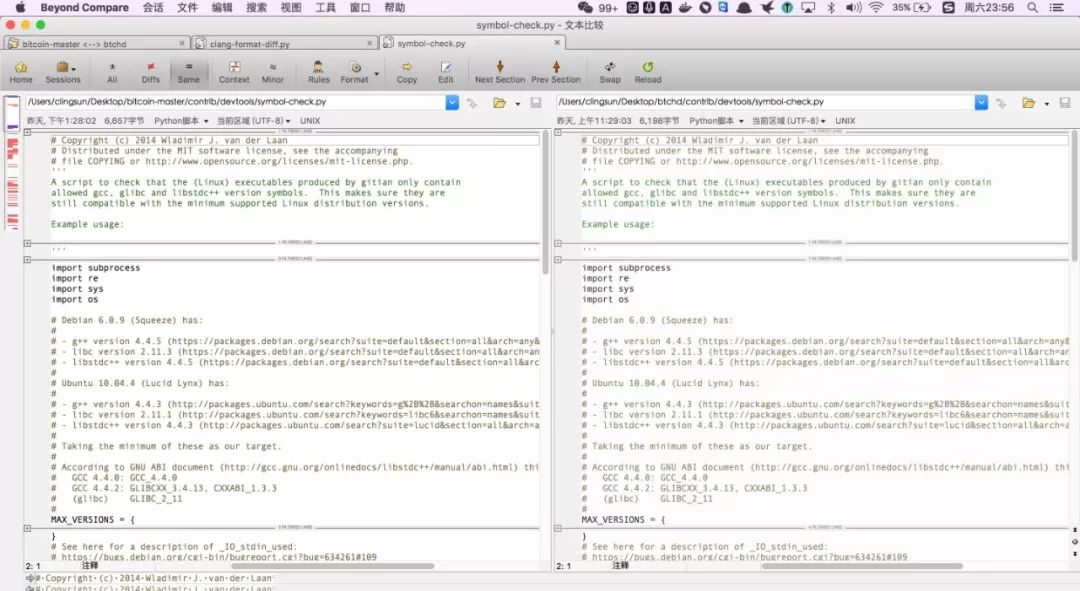Expand right browse folder dropdown arrow
The image size is (1080, 591).
coord(1046,103)
